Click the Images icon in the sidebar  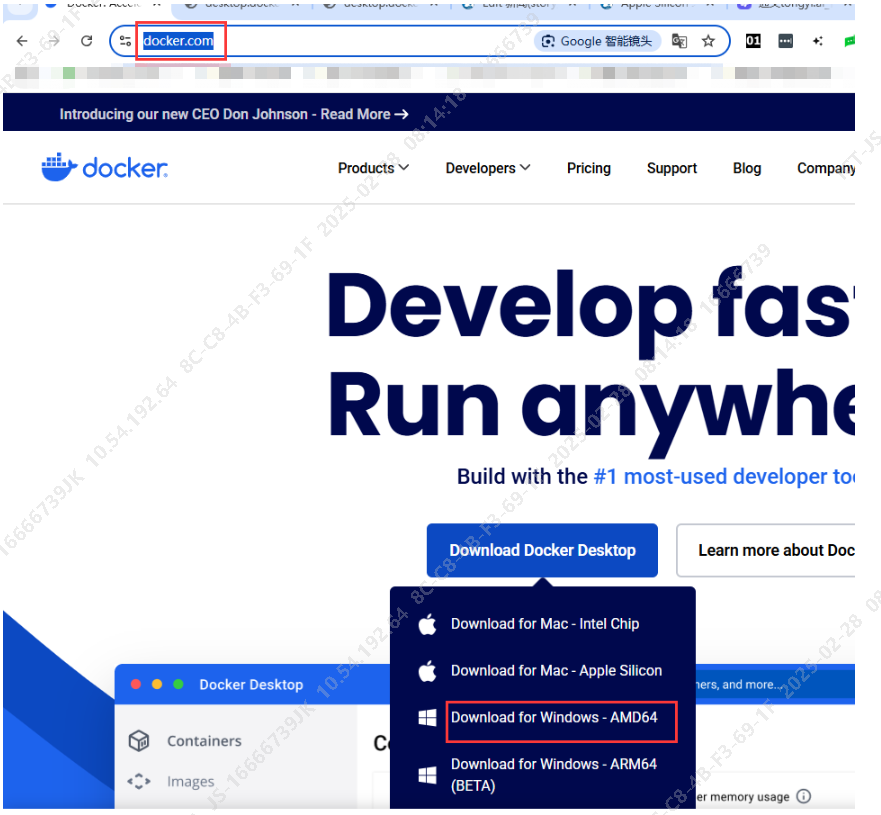tap(139, 781)
